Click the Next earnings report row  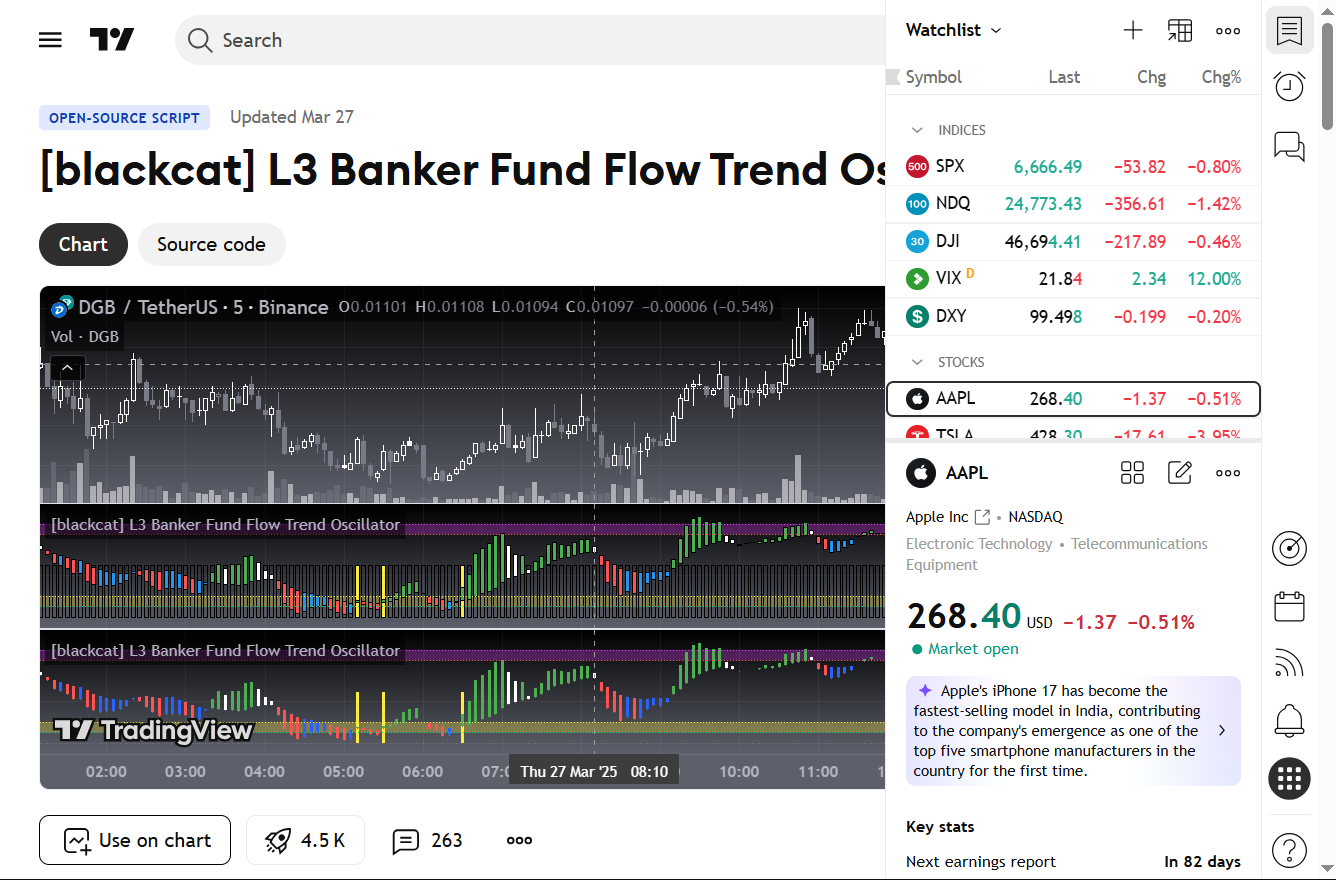(1073, 862)
